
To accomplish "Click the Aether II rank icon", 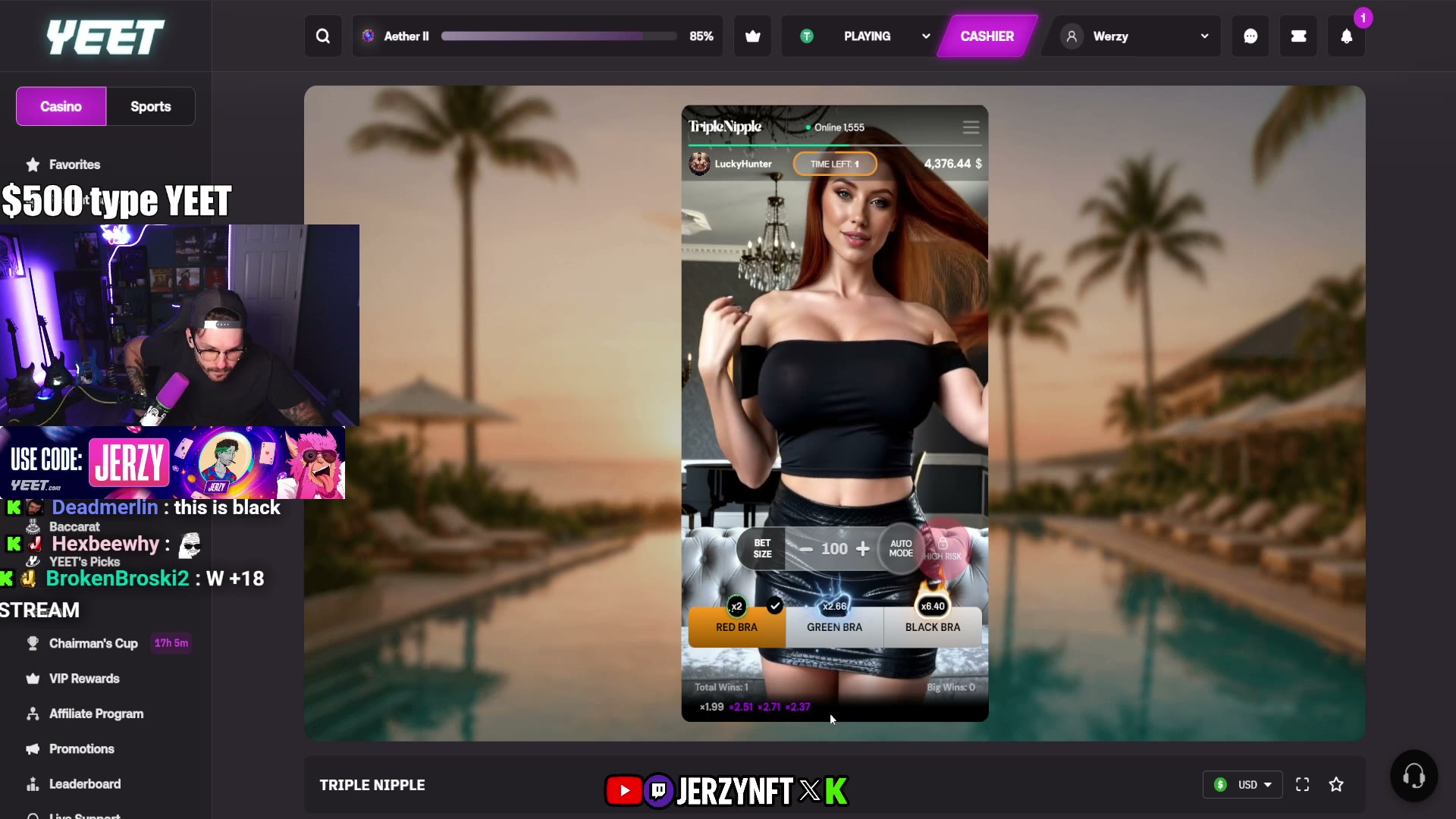I will [369, 36].
